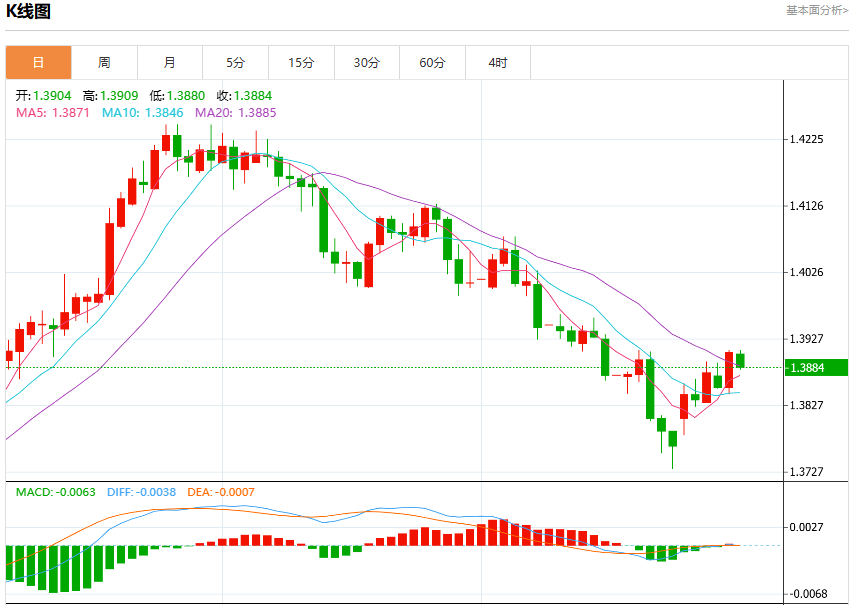The image size is (860, 605).
Task: Select the 日 daily chart tab
Action: (38, 63)
